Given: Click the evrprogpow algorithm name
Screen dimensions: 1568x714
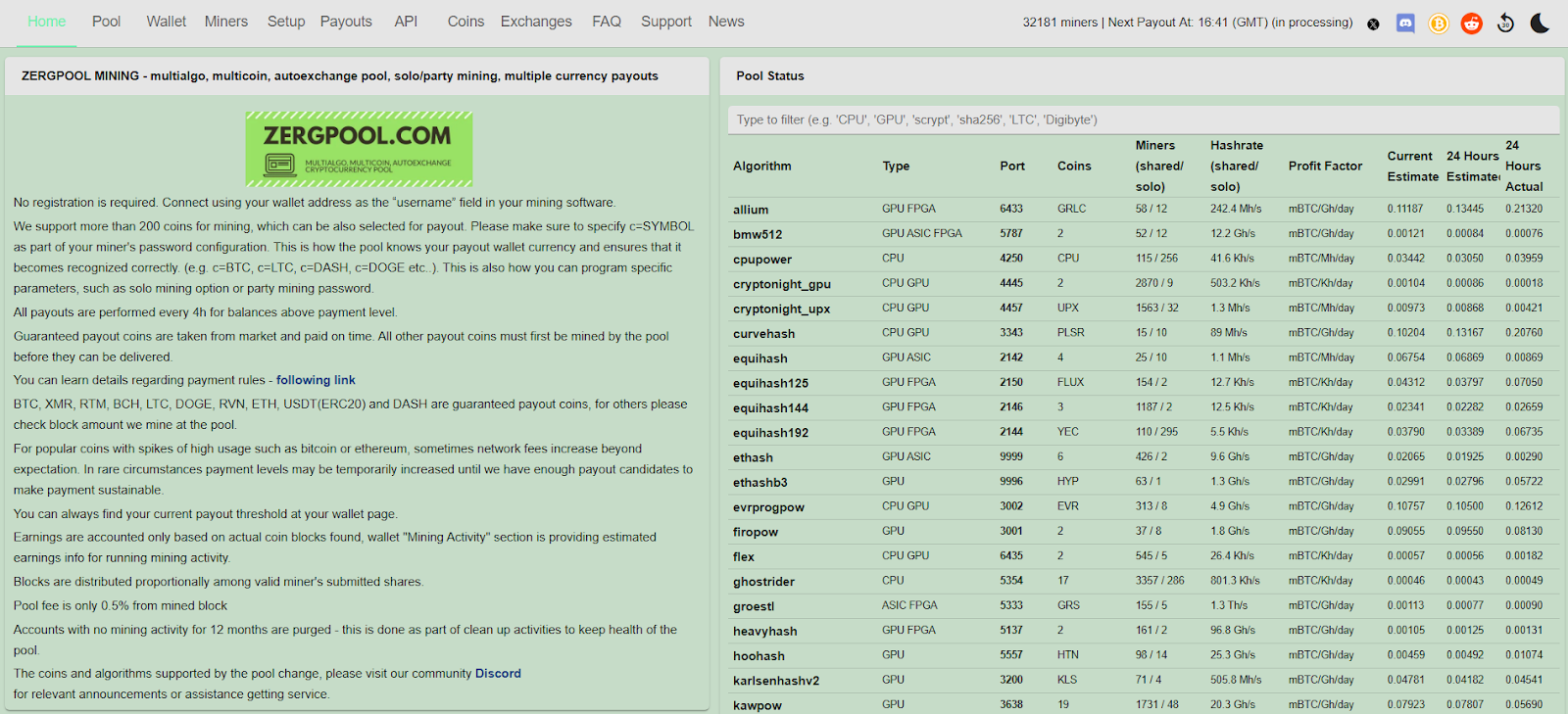Looking at the screenshot, I should pyautogui.click(x=768, y=506).
